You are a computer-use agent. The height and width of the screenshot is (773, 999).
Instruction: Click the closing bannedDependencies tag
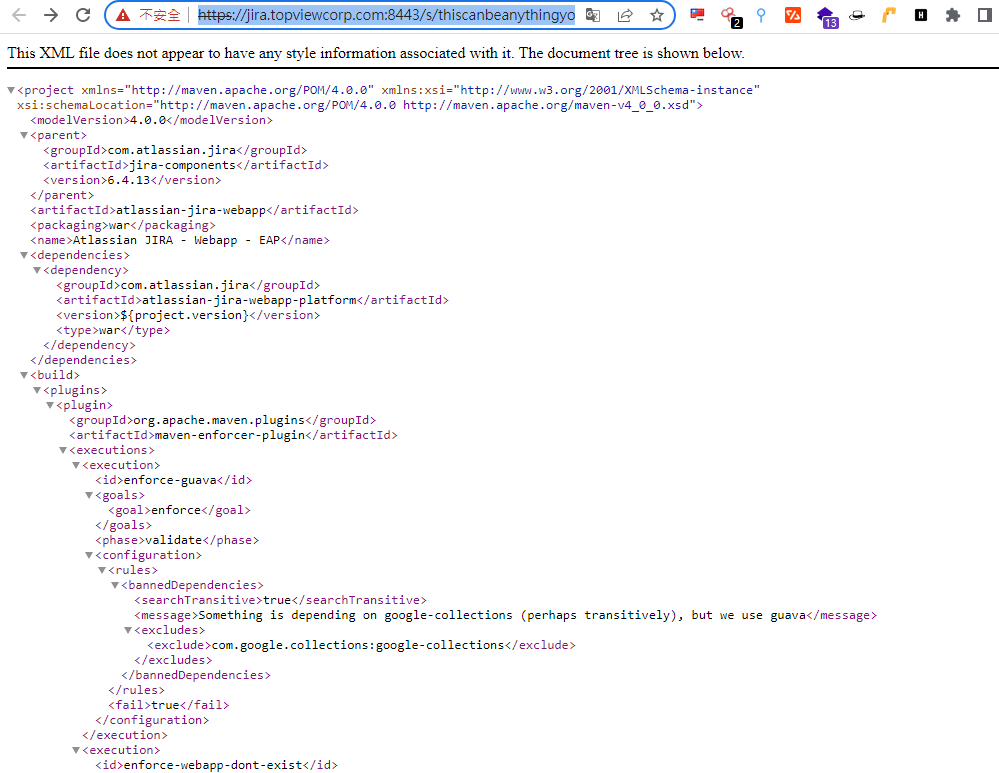(x=196, y=675)
